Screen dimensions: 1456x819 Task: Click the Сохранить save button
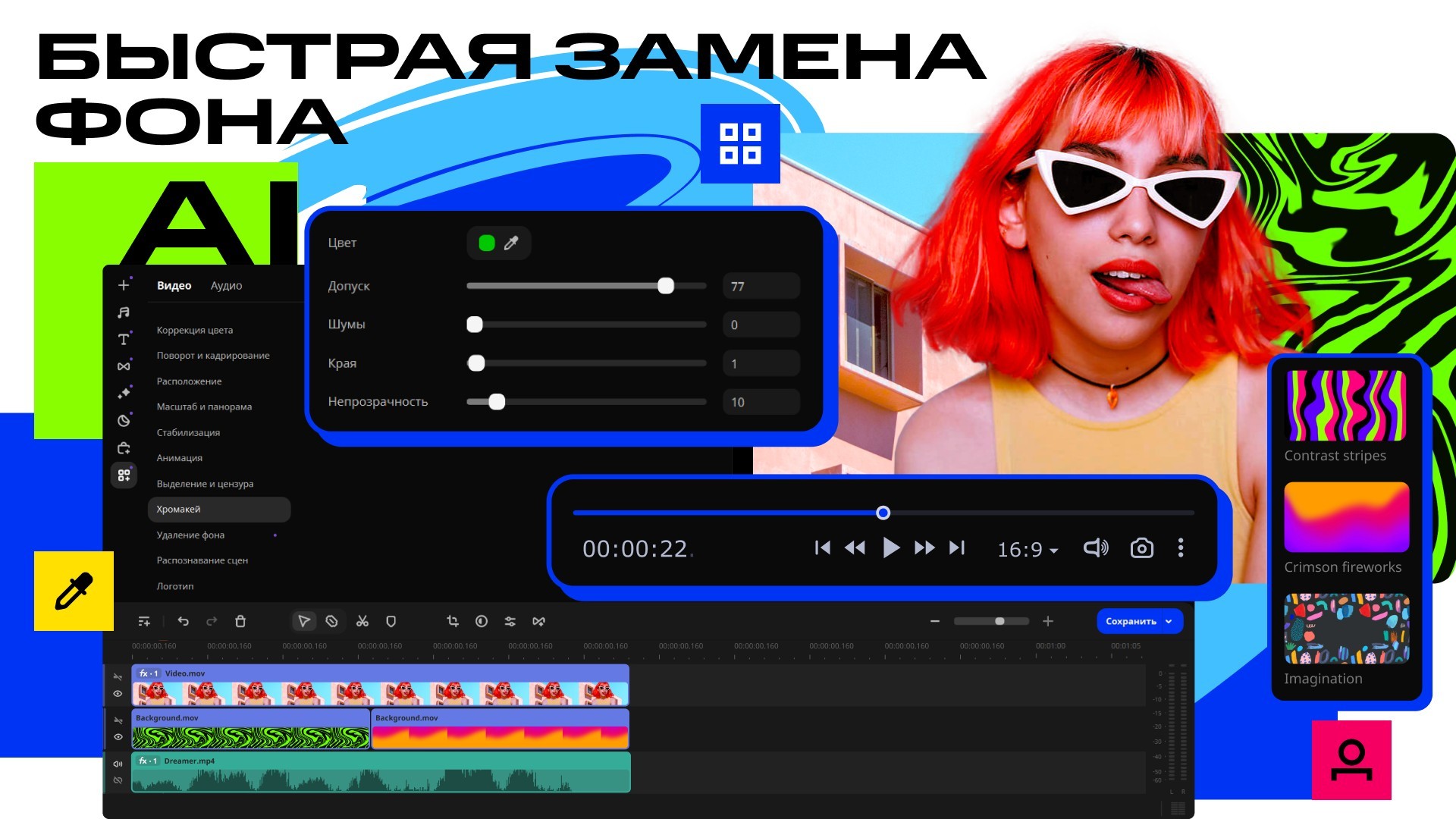point(1130,621)
